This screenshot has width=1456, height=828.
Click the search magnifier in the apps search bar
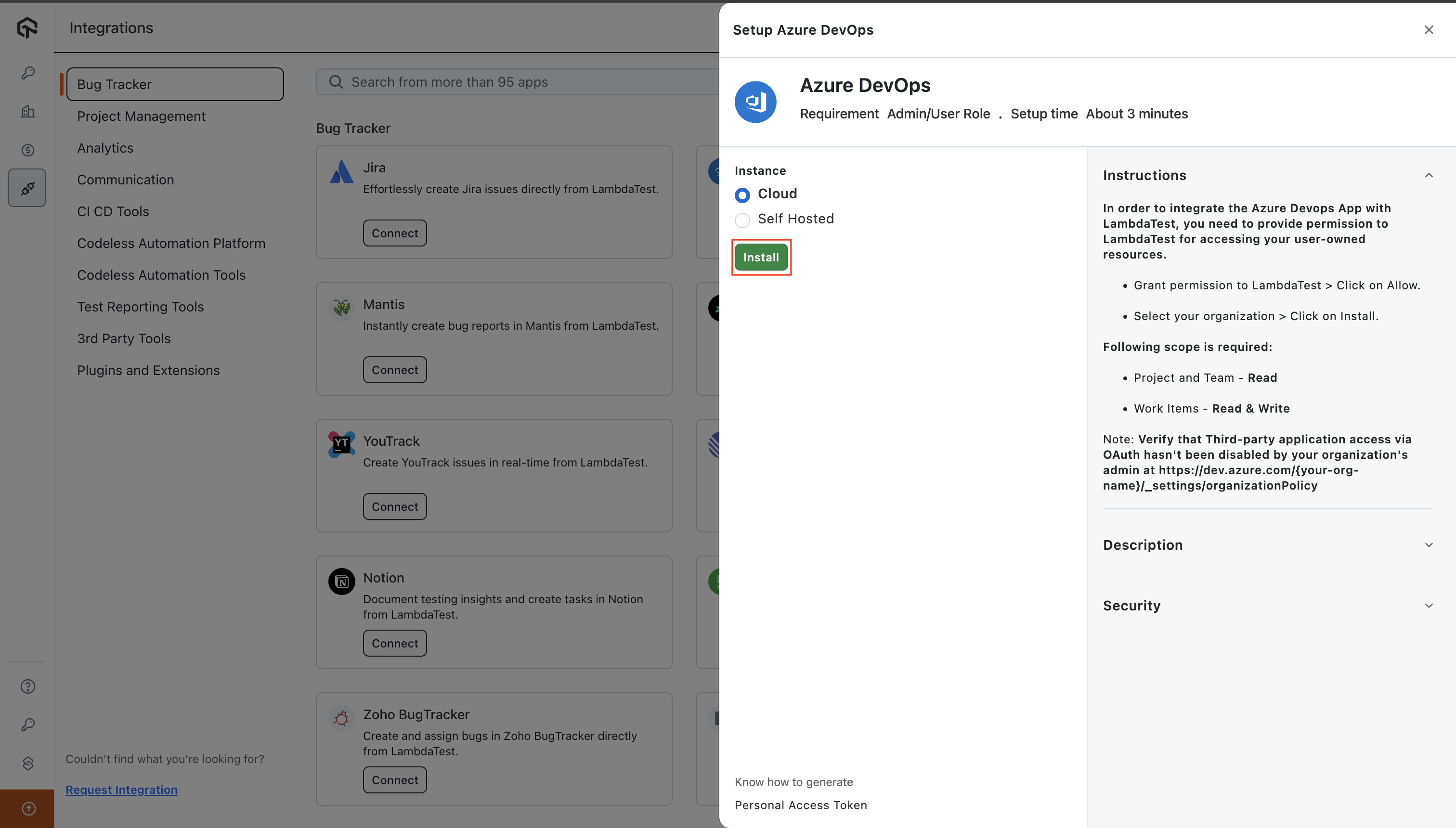pos(336,81)
